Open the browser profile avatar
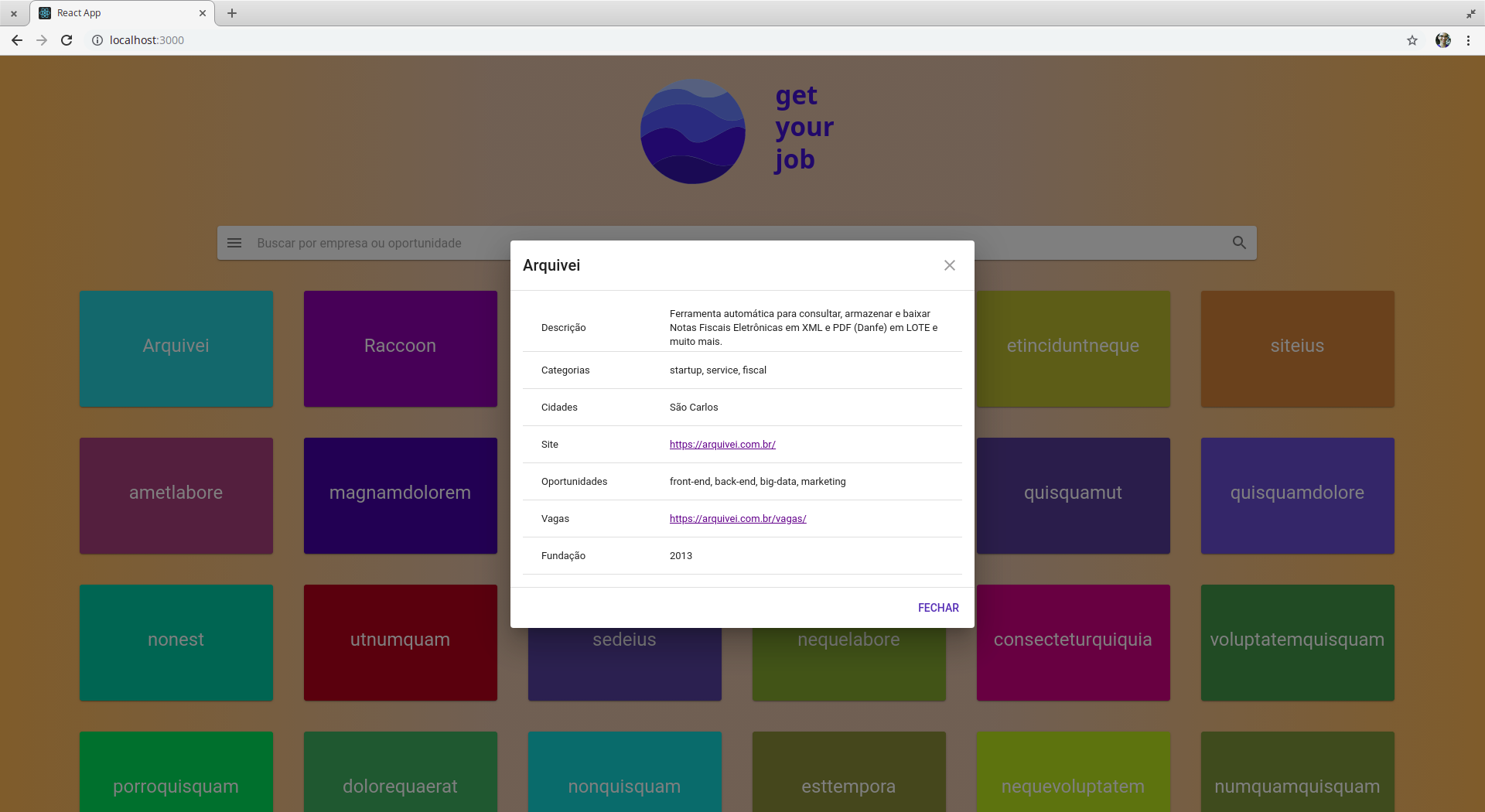Viewport: 1485px width, 812px height. click(x=1443, y=40)
